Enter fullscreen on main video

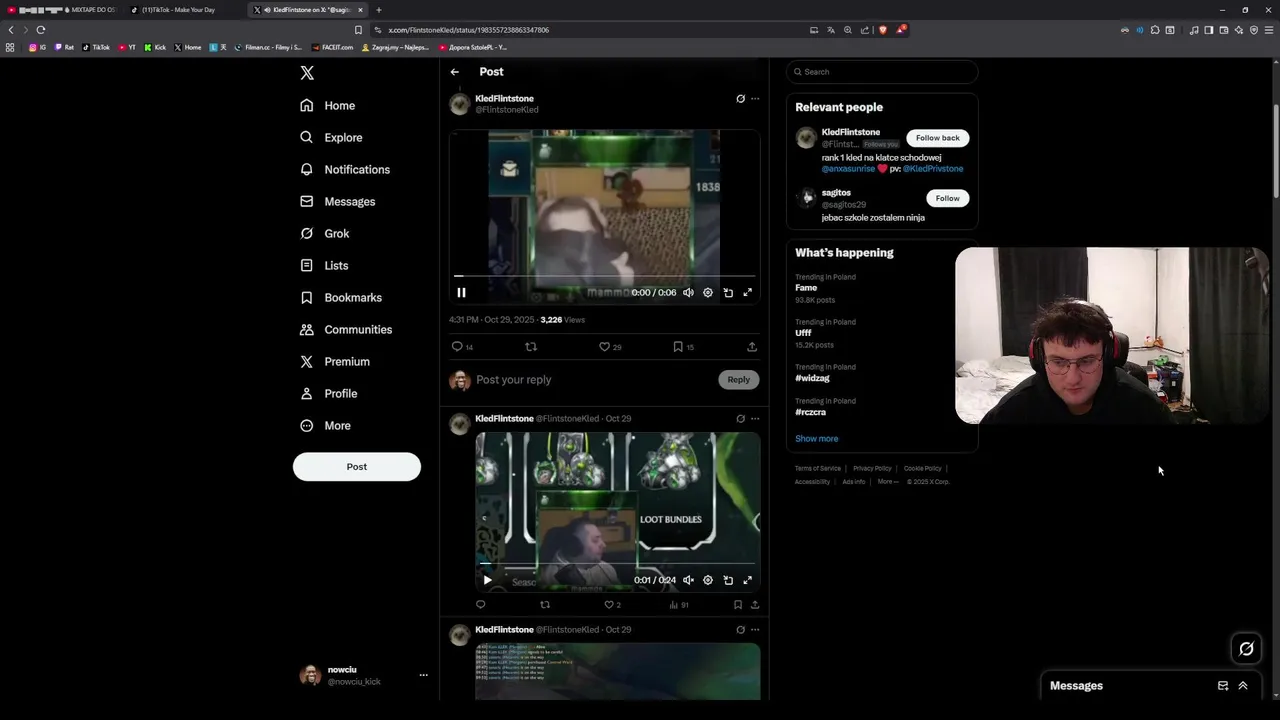[x=747, y=292]
